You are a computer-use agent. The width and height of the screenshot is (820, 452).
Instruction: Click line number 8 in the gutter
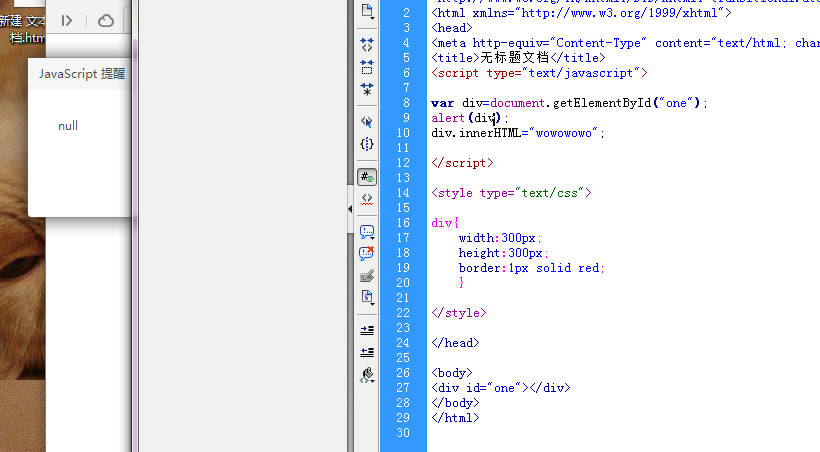(406, 103)
